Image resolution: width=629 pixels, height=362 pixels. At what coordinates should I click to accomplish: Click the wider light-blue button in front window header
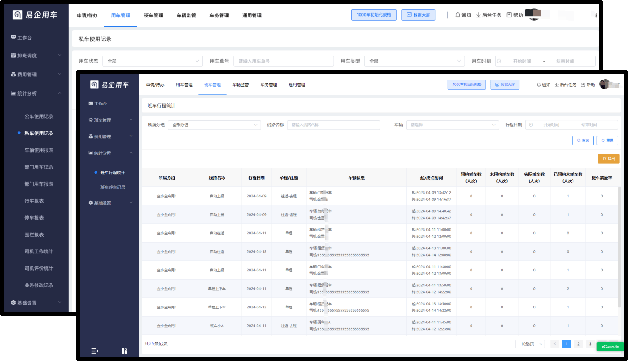(x=467, y=85)
